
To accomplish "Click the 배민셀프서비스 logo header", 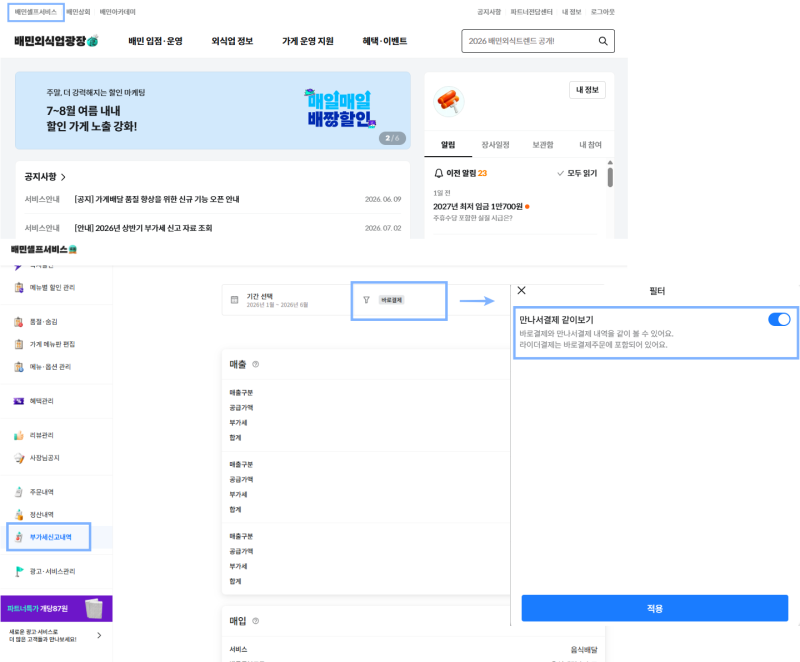I will coord(44,249).
